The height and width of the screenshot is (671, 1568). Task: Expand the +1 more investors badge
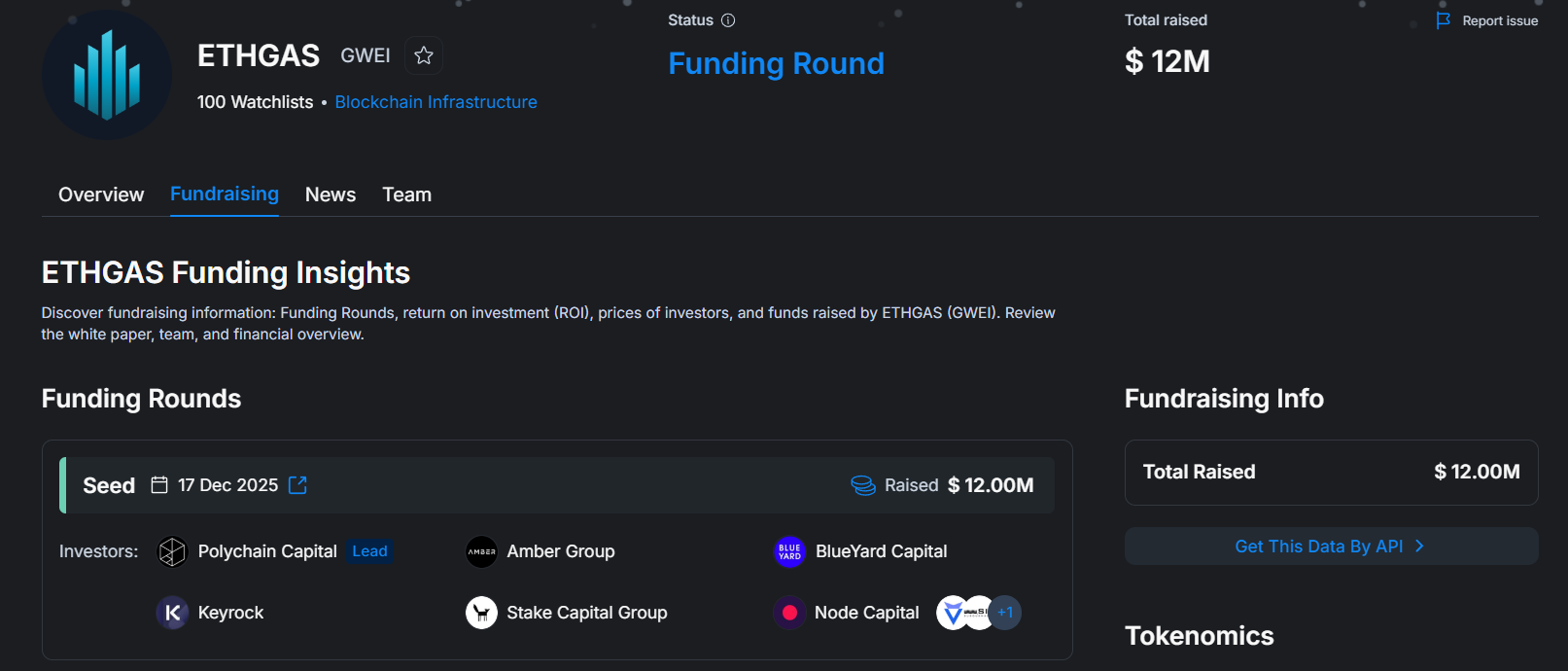(x=1005, y=613)
